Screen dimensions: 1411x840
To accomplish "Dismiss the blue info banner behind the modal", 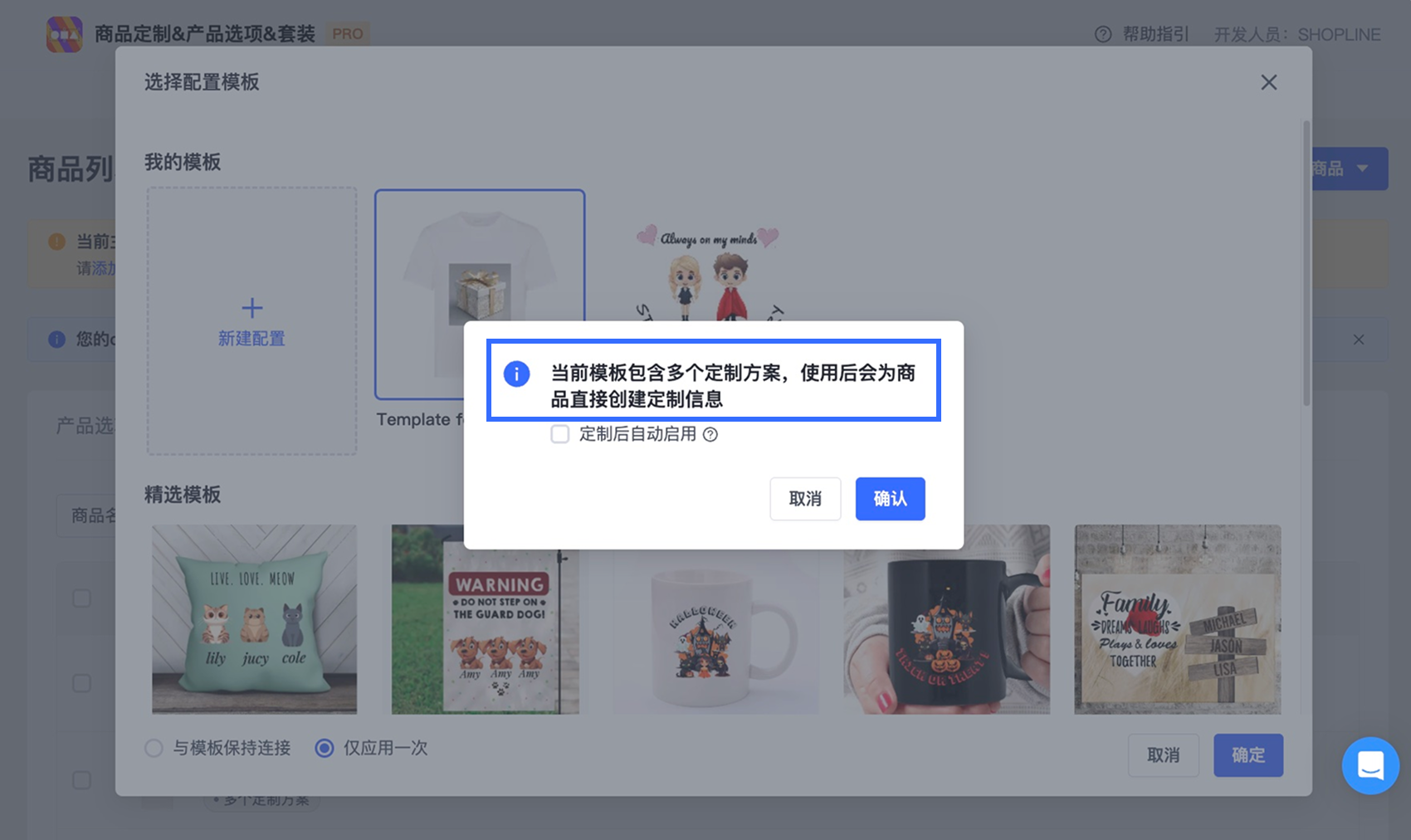I will click(x=1359, y=339).
